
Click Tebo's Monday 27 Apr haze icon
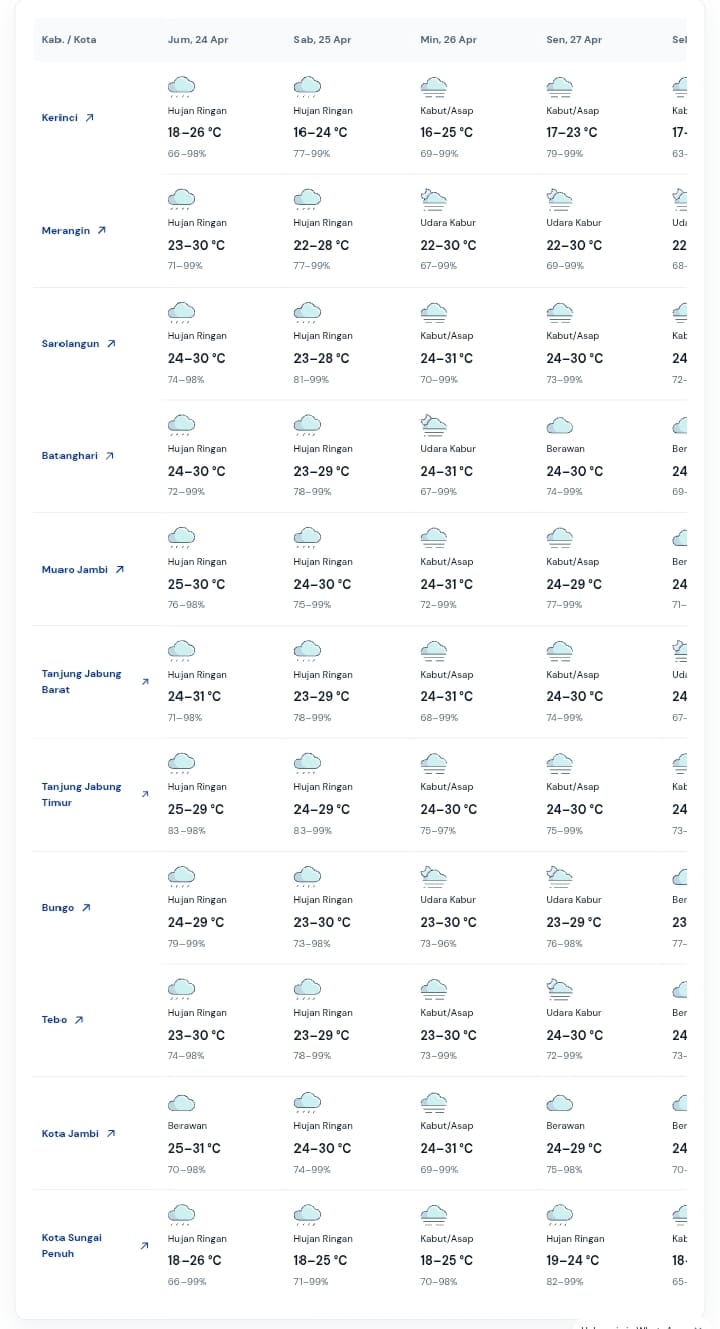point(559,990)
